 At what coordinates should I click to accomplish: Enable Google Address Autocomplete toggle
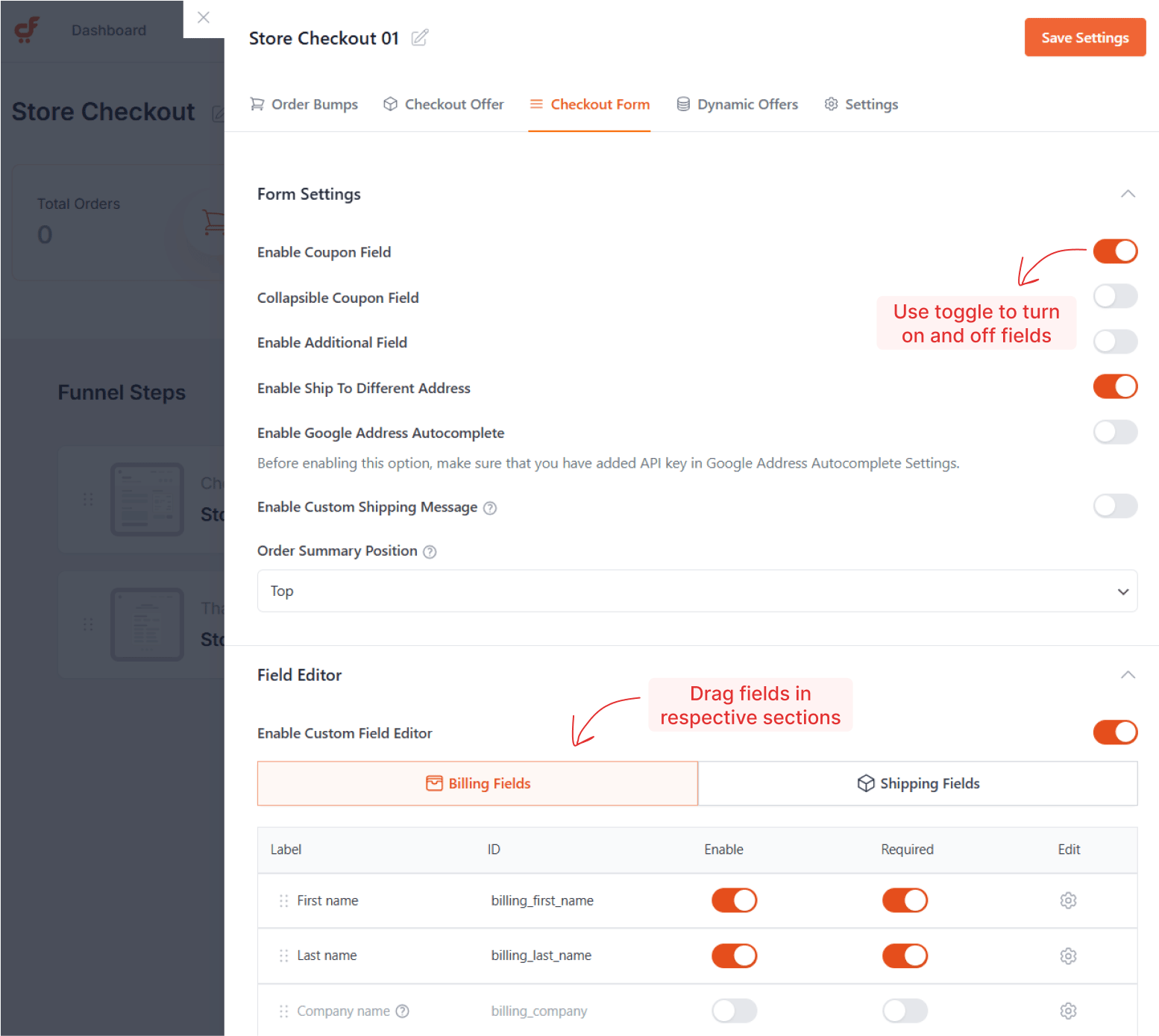[x=1115, y=432]
